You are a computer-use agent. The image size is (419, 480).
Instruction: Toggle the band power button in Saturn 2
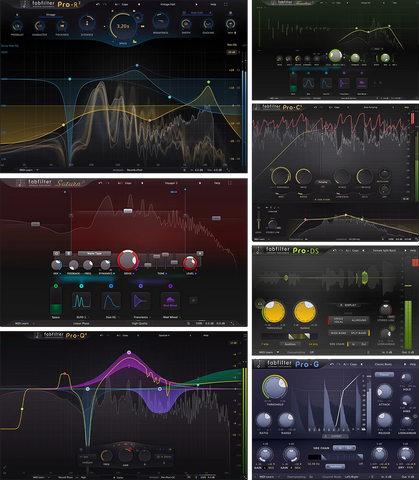[x=57, y=253]
